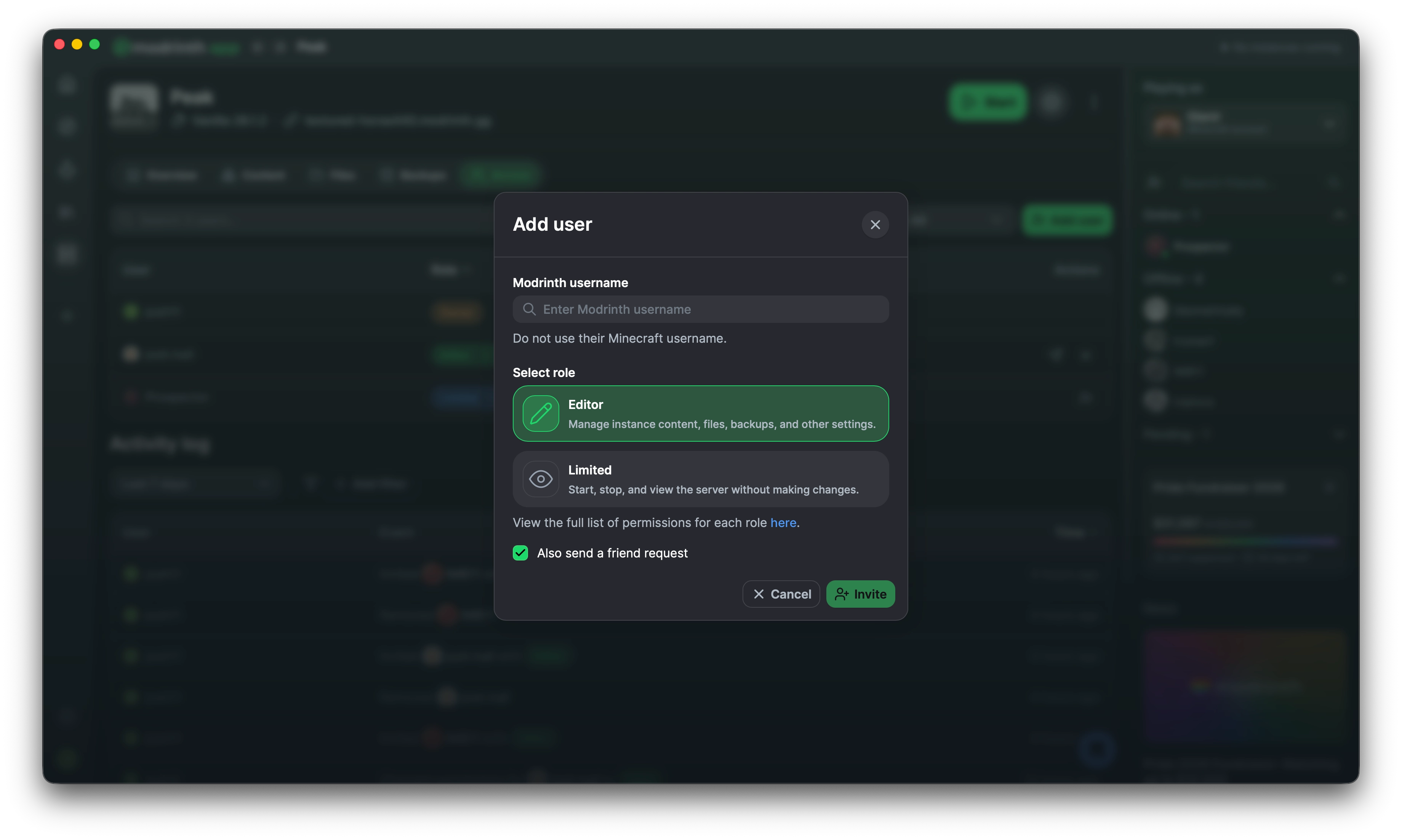
Task: Click the Invite button
Action: click(860, 594)
